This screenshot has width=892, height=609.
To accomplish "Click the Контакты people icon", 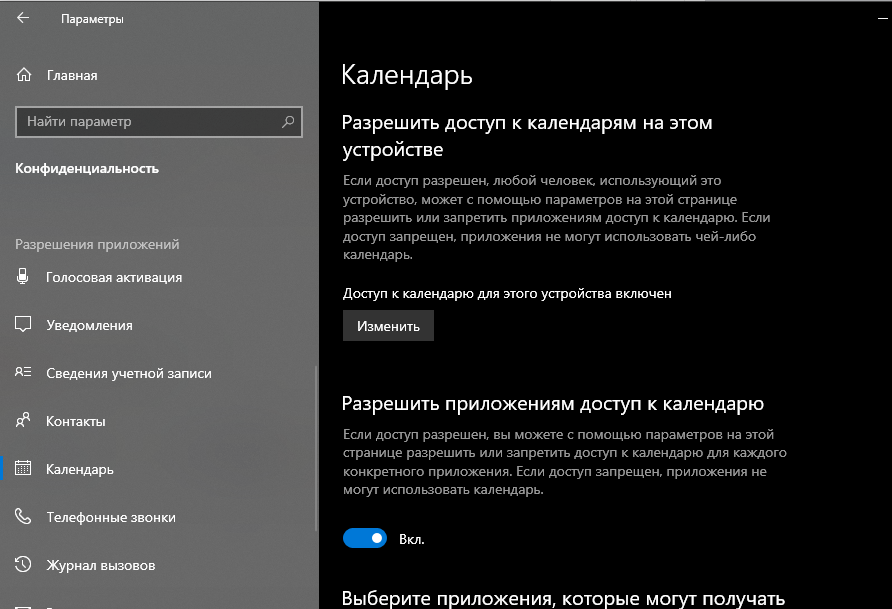I will click(24, 421).
